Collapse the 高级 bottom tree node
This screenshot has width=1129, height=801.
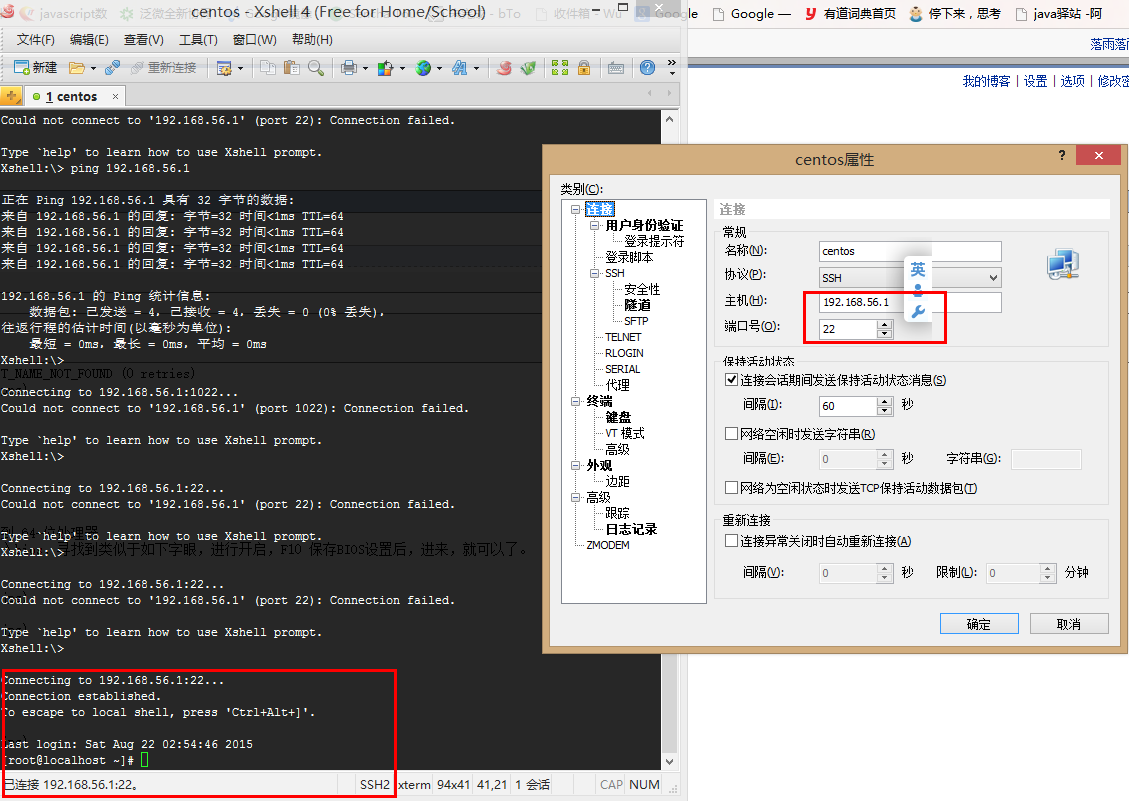click(575, 497)
